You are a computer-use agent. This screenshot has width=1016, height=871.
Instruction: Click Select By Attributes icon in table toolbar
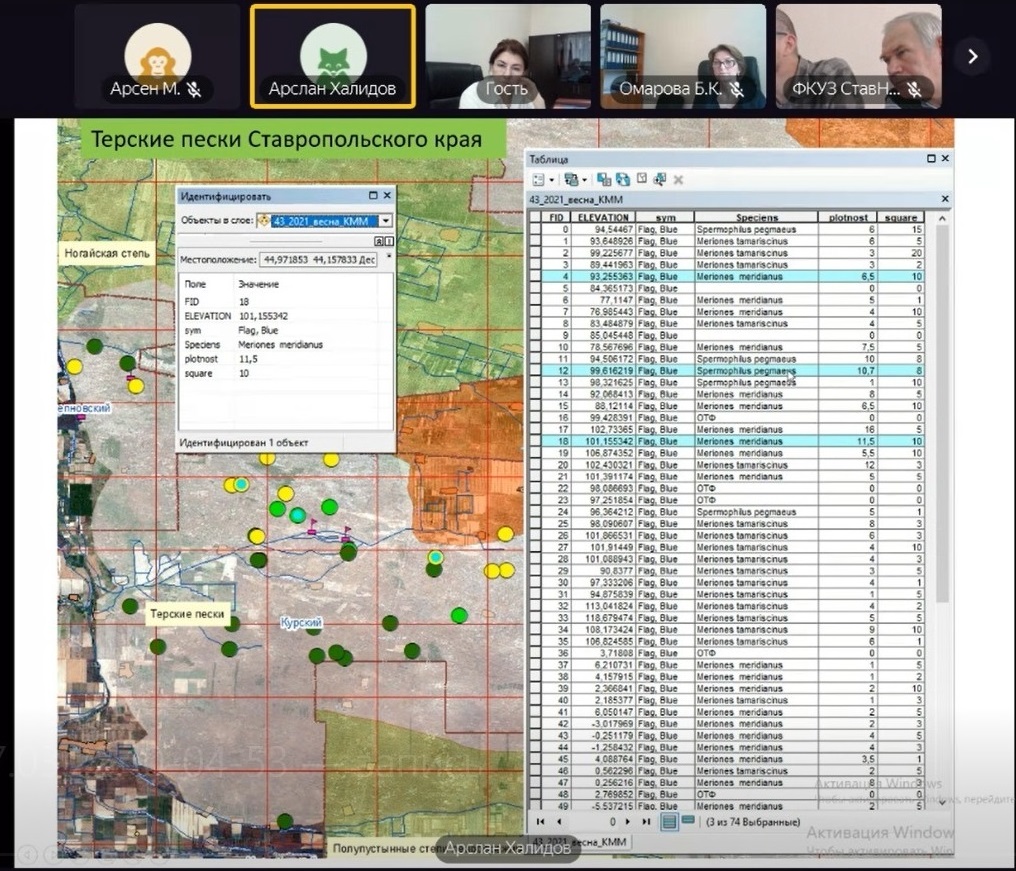click(604, 180)
